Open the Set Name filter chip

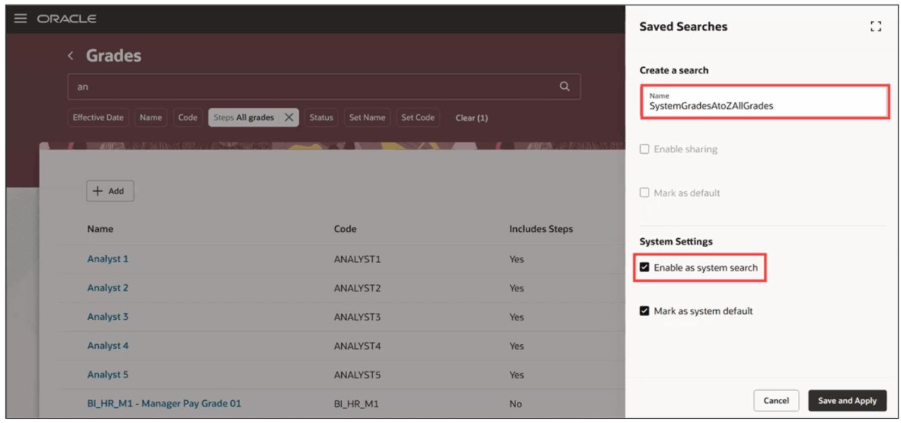(x=367, y=117)
